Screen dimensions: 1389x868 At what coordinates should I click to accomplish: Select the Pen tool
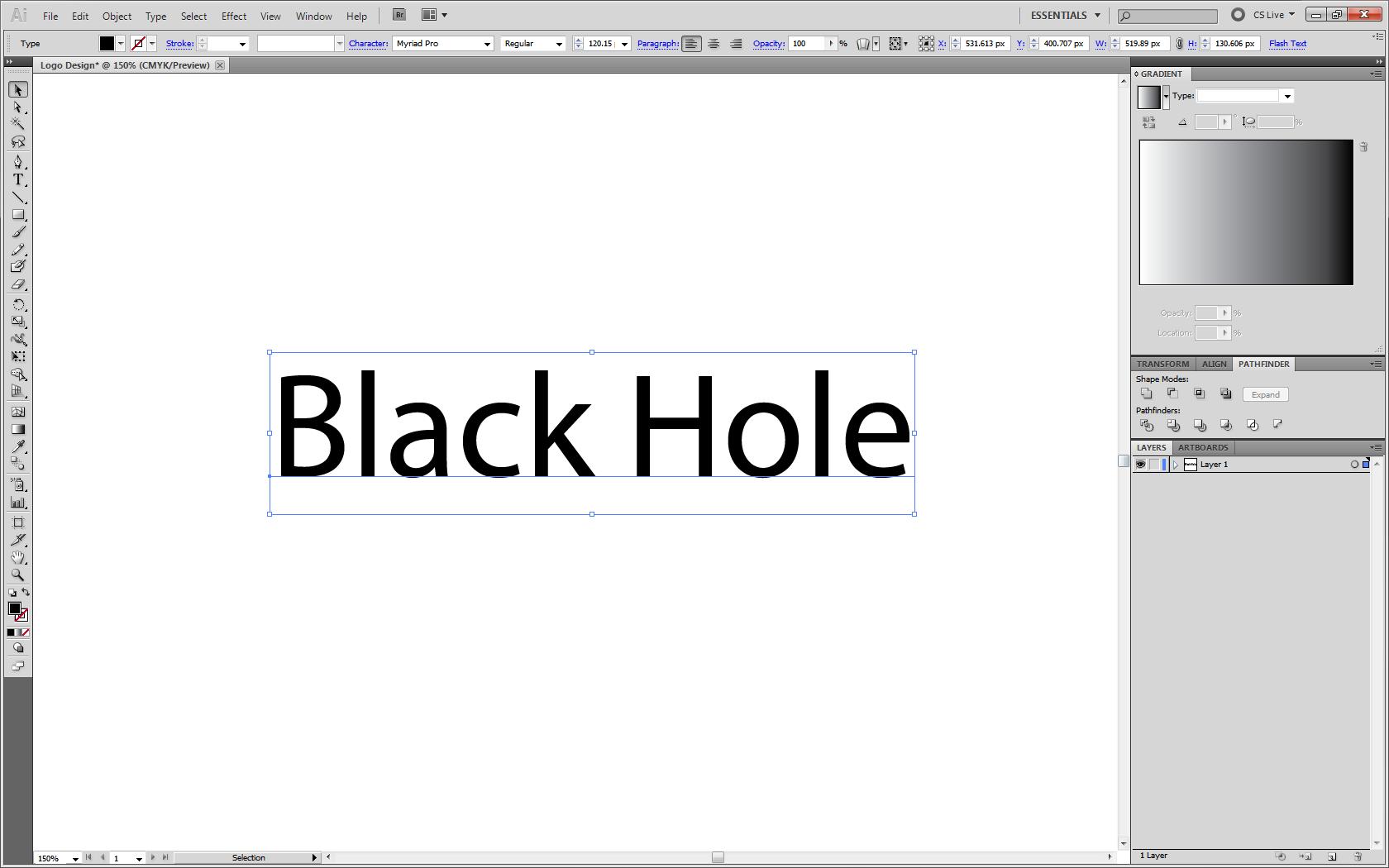(18, 161)
